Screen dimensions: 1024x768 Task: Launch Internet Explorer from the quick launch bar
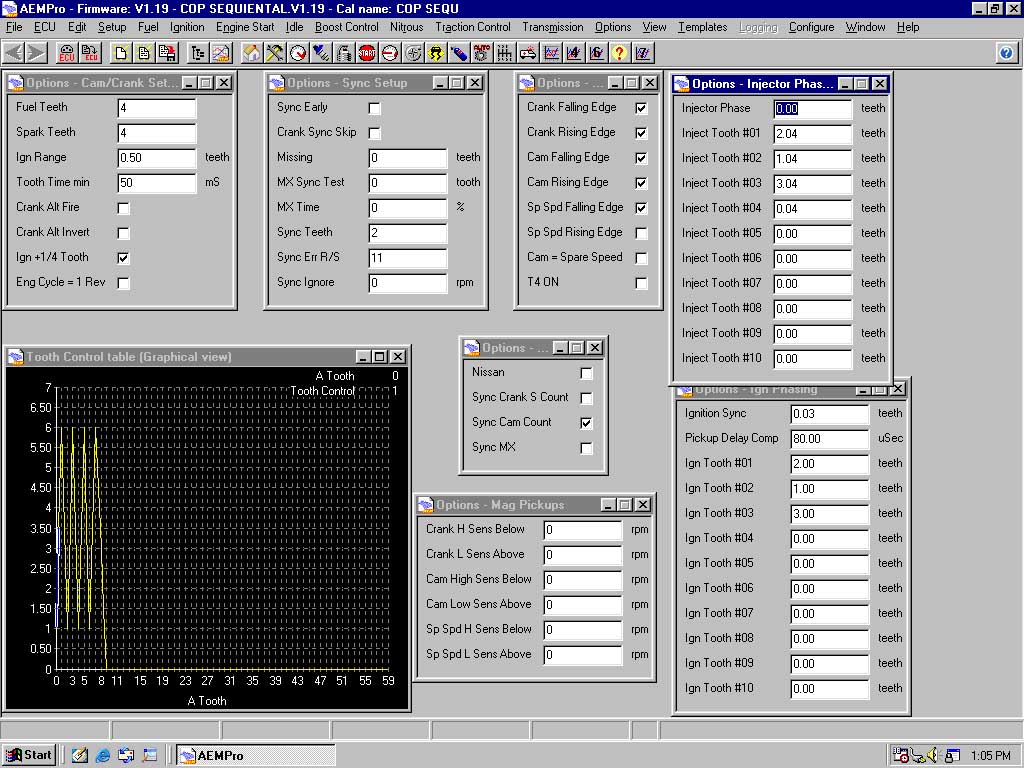click(x=103, y=755)
